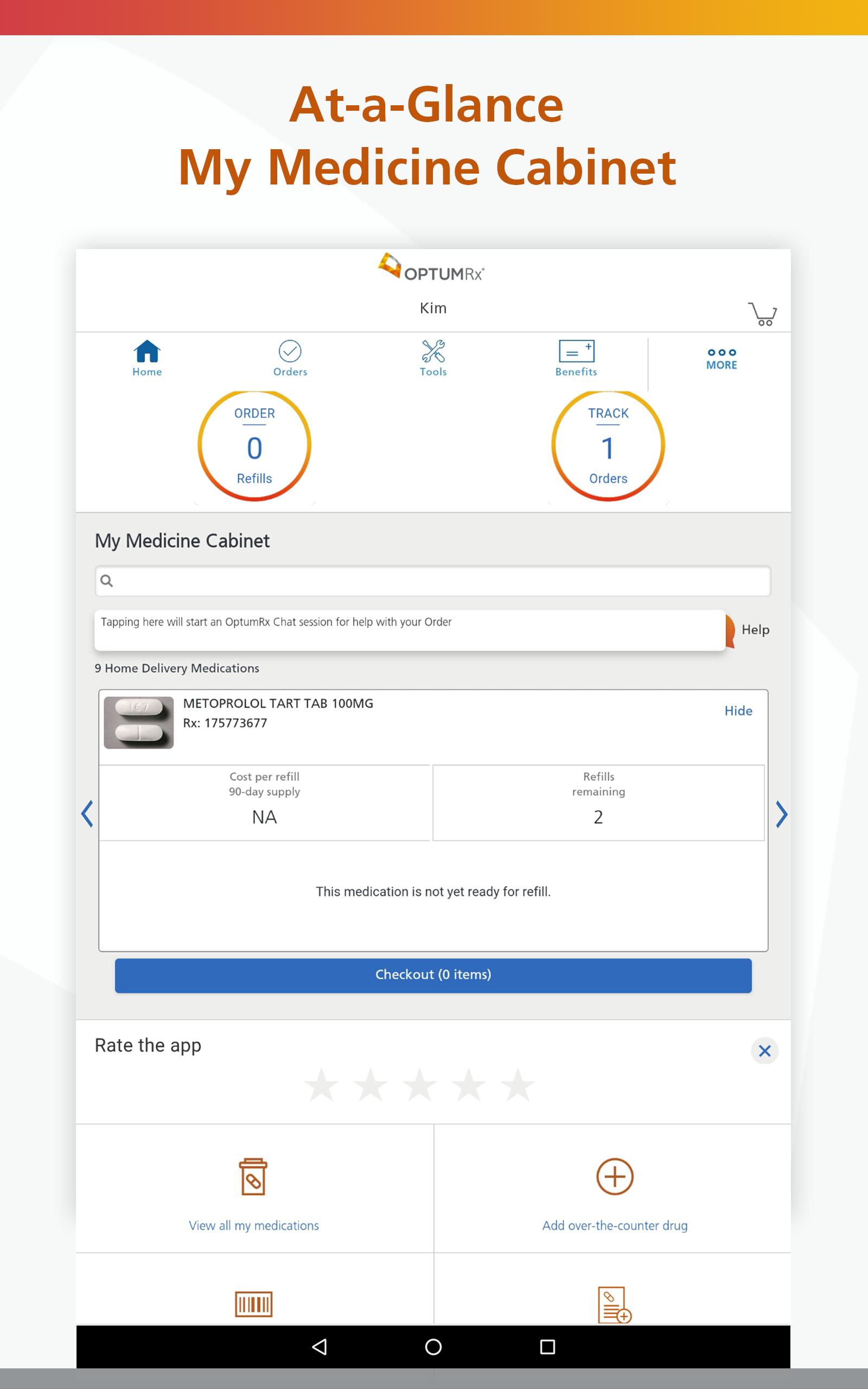Open the MORE menu
The width and height of the screenshot is (868, 1389).
722,359
